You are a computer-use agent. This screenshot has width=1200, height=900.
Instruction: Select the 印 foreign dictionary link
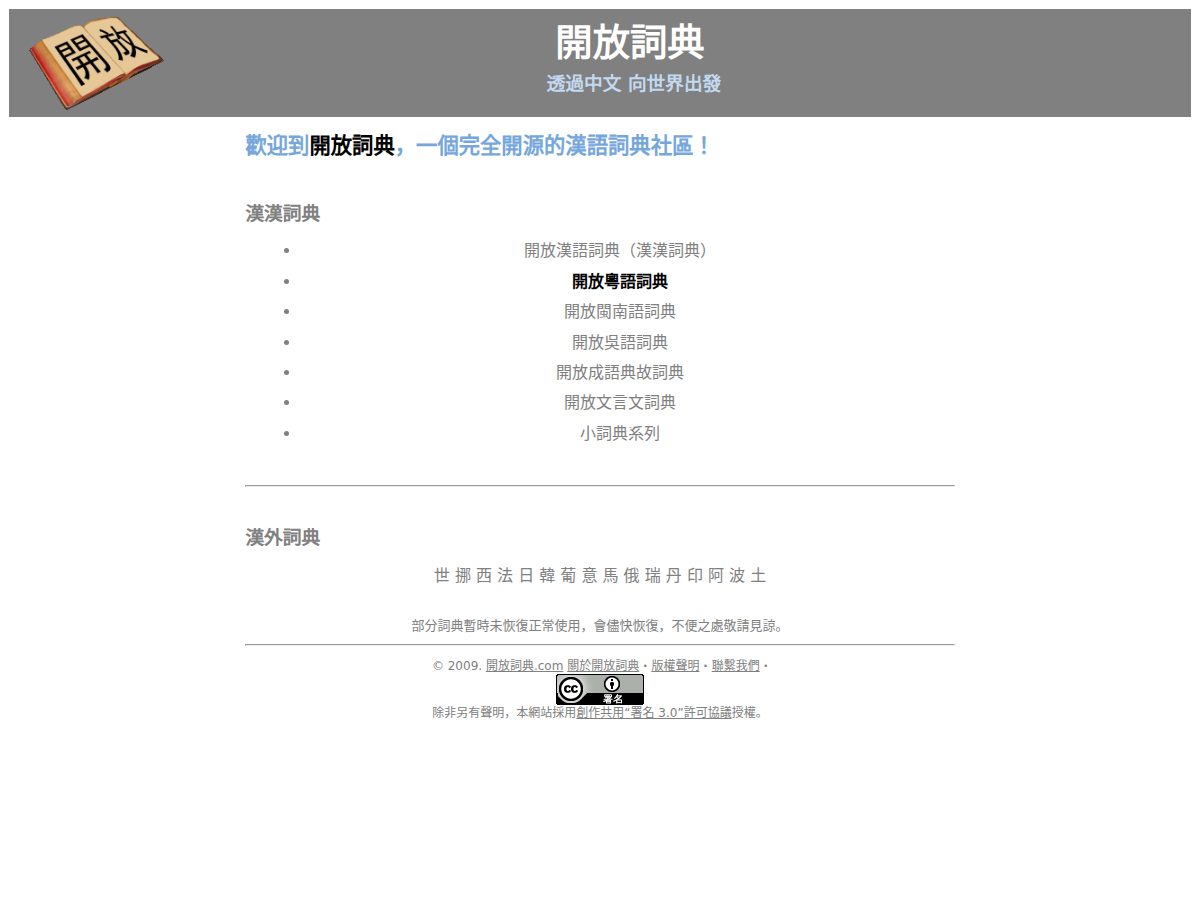pos(695,575)
